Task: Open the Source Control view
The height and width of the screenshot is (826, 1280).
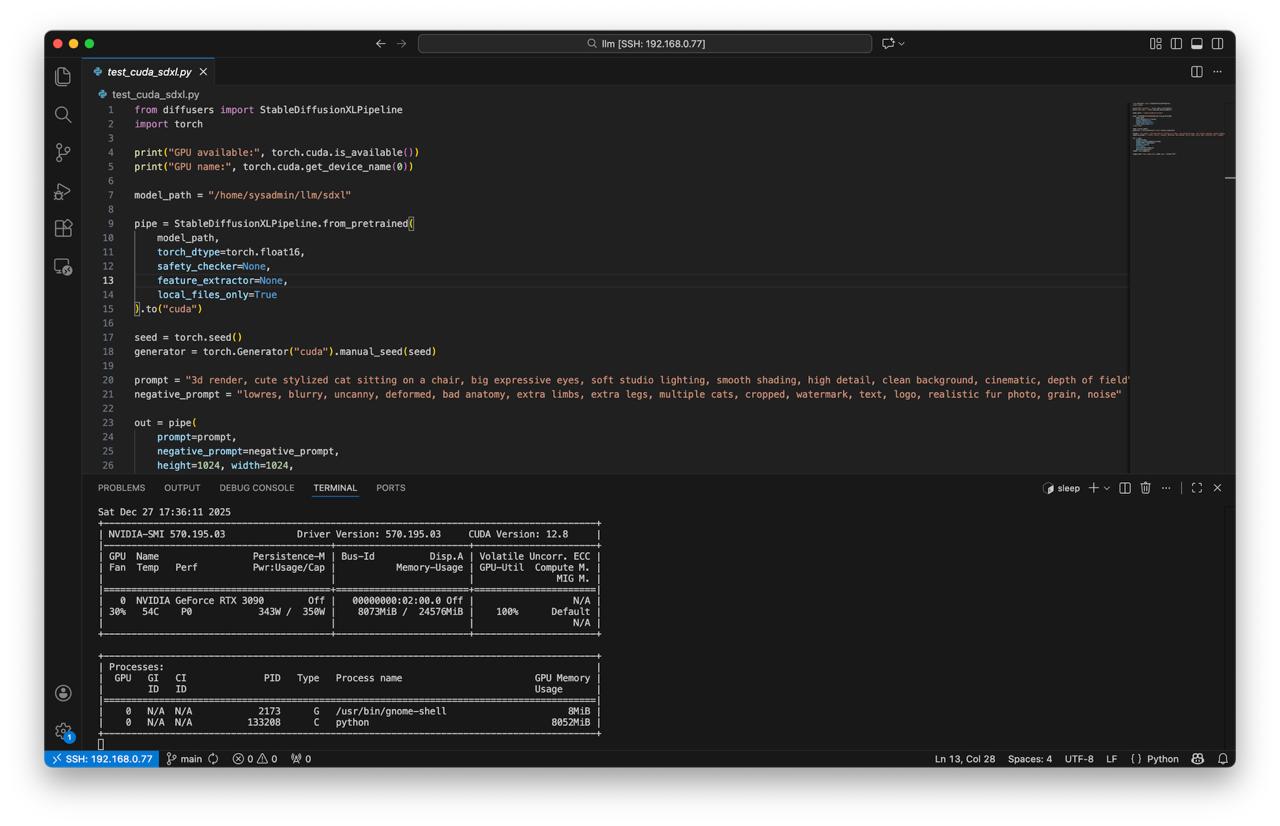Action: 63,152
